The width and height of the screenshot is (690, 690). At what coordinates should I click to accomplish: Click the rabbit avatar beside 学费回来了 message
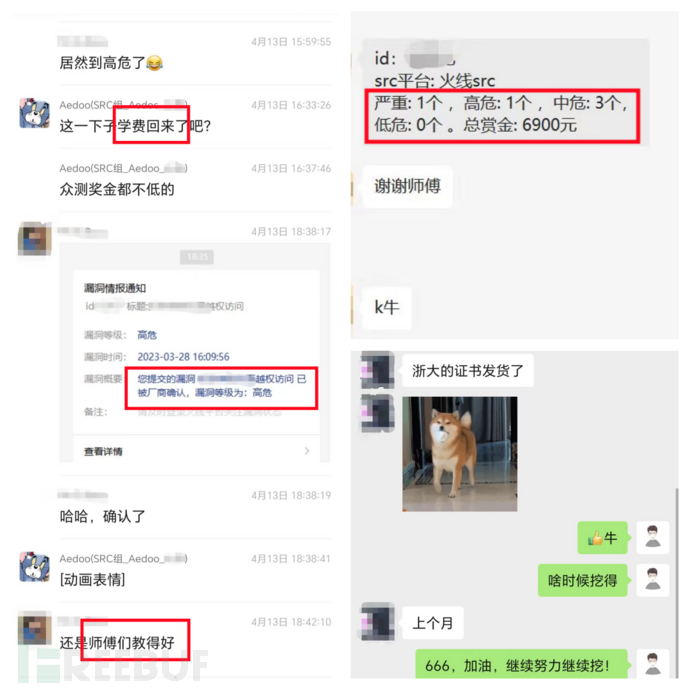(34, 113)
